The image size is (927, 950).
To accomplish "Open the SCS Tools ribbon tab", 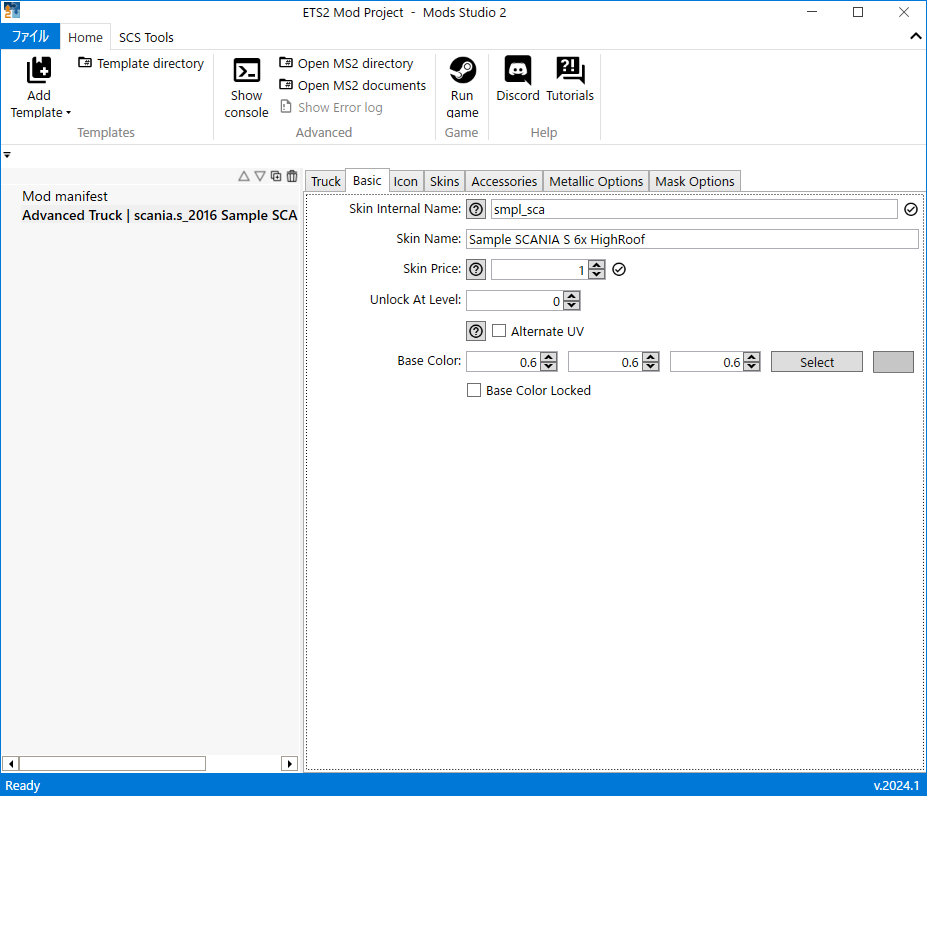I will (x=146, y=38).
